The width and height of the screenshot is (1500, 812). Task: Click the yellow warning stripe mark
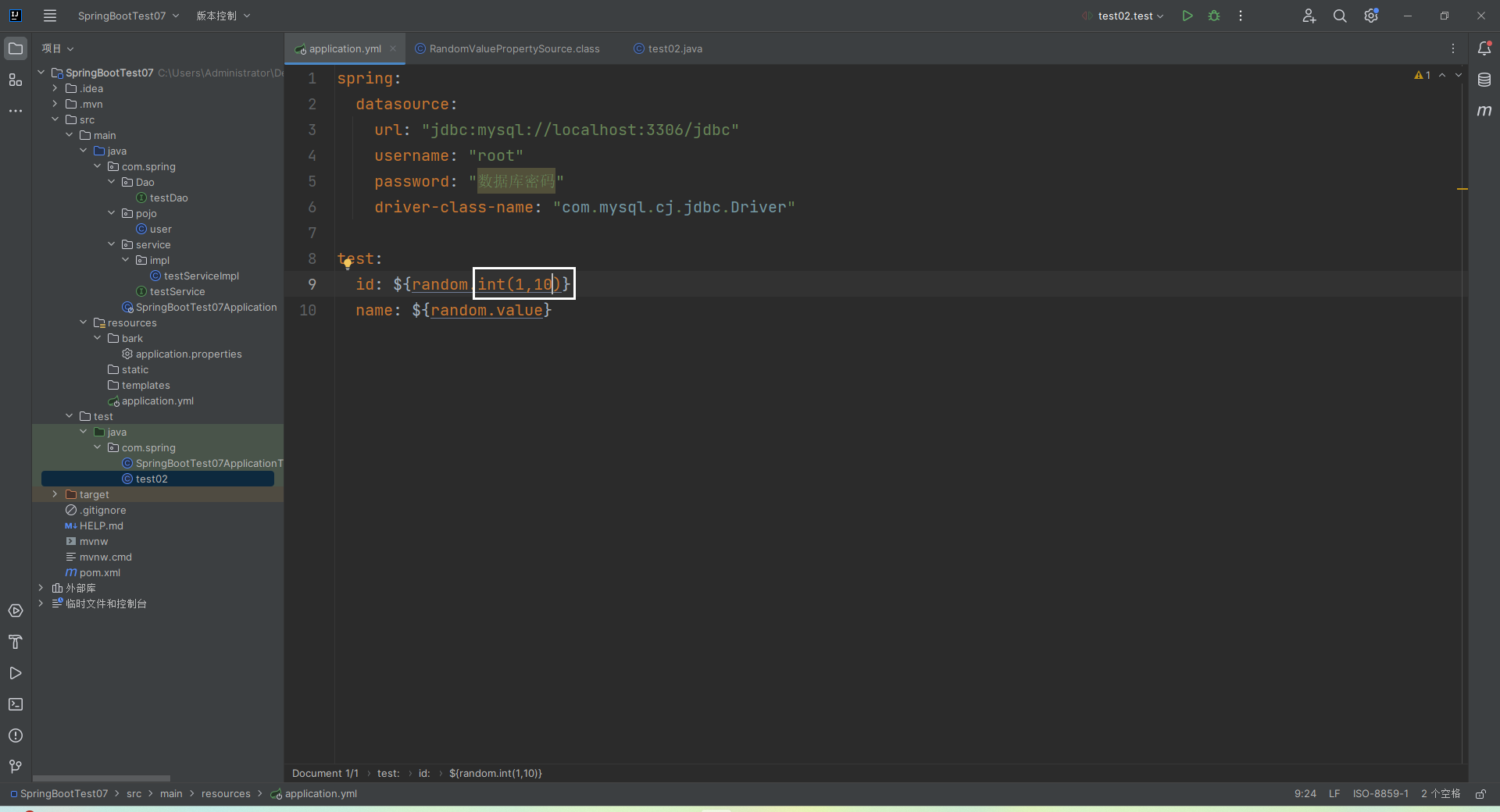(1462, 189)
